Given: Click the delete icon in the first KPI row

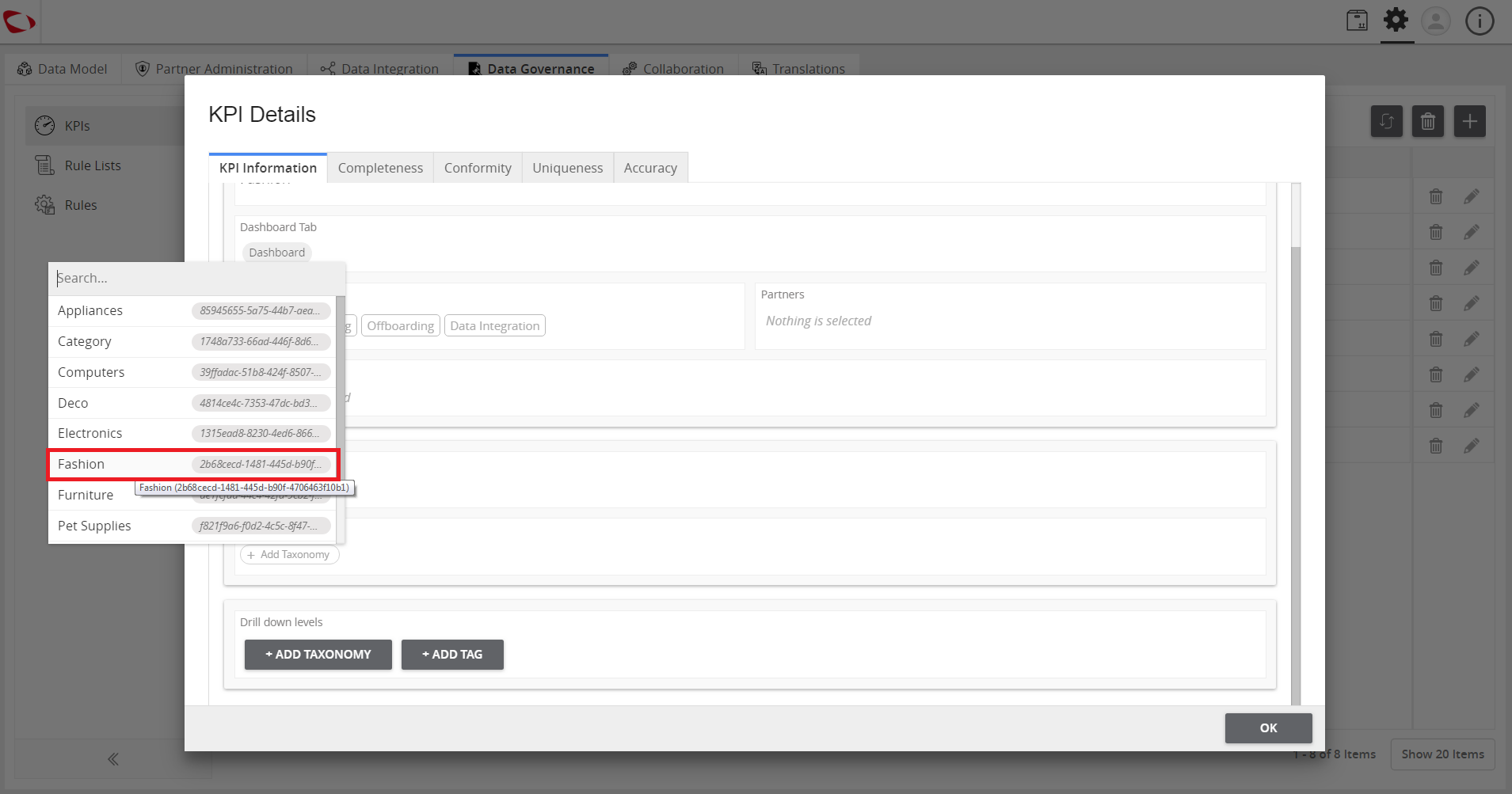Looking at the screenshot, I should pos(1436,196).
